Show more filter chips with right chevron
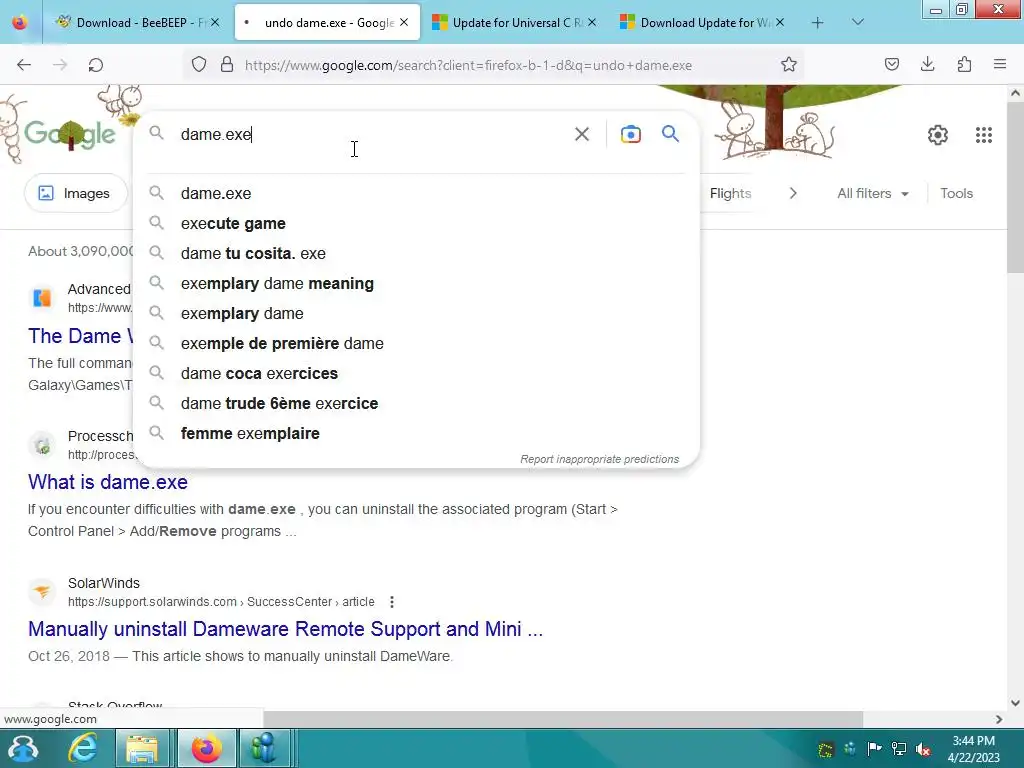This screenshot has height=768, width=1024. click(x=793, y=193)
